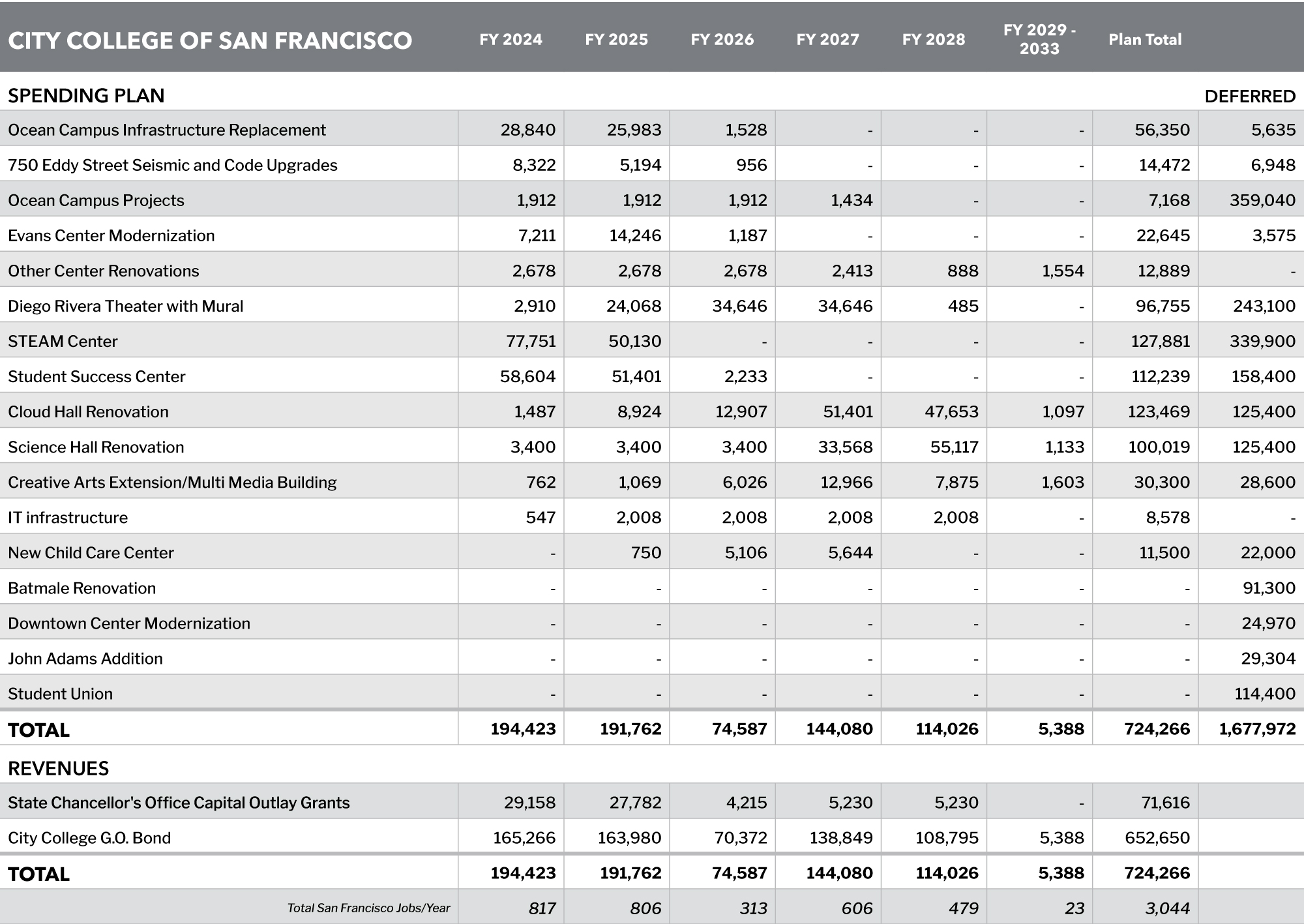
Task: Click the 91,300 Batmale deferred value
Action: click(x=1269, y=588)
